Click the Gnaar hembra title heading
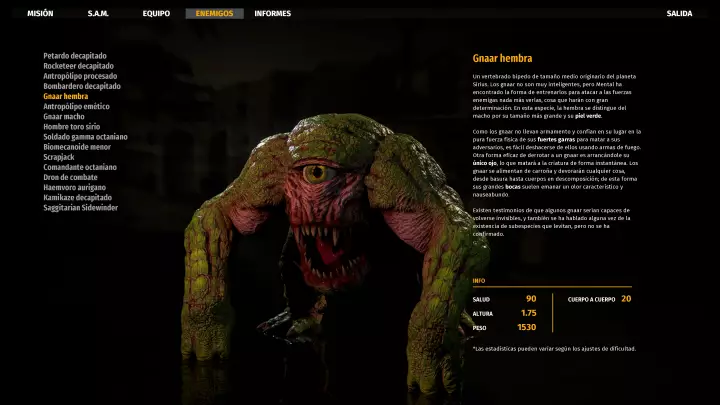This screenshot has width=720, height=405. point(502,58)
